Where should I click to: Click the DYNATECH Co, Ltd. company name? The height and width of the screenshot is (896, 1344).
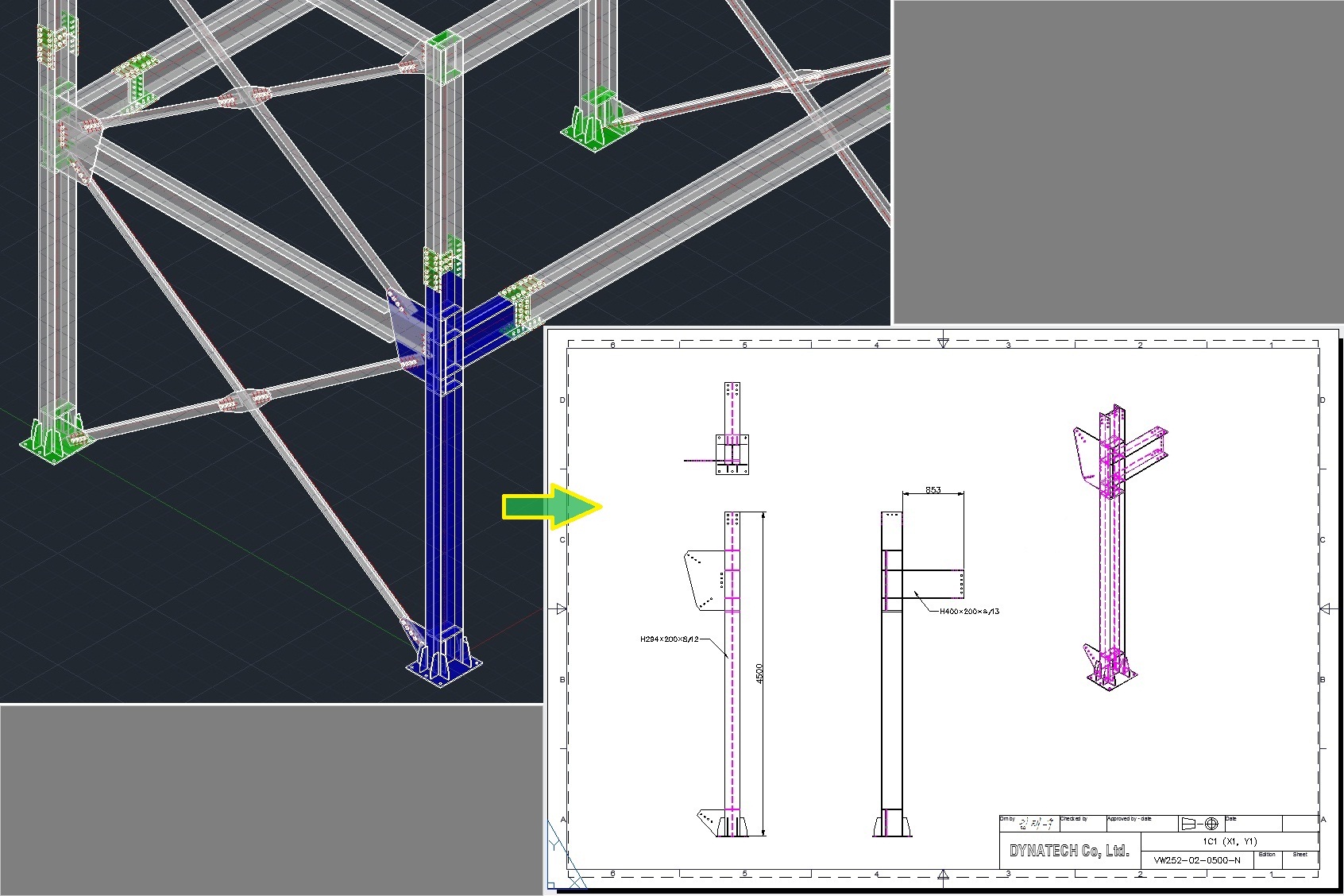tap(1068, 851)
